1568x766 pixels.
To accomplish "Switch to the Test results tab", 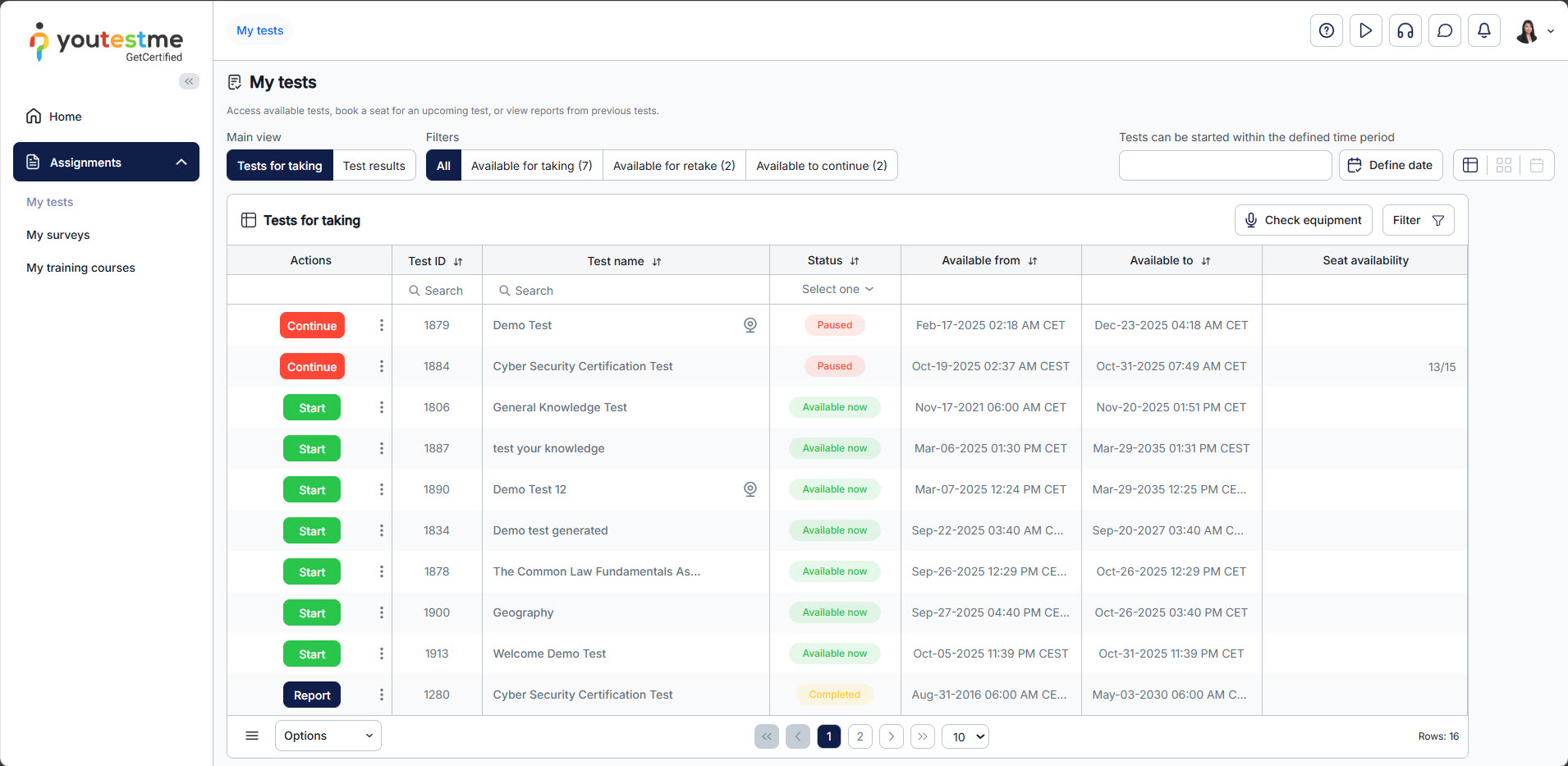I will pos(374,166).
